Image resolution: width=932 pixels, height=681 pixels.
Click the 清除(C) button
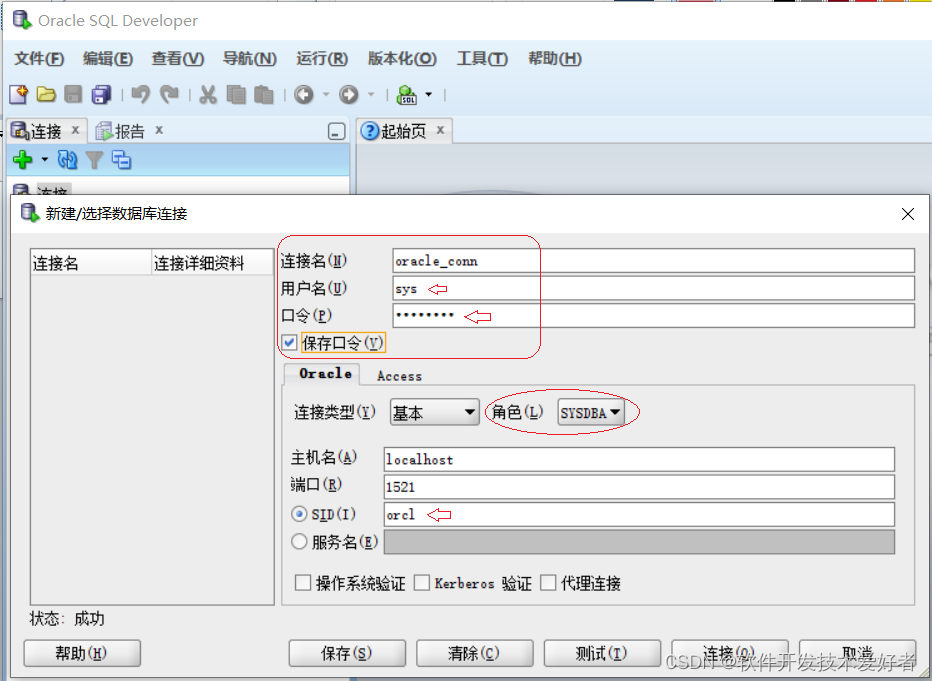(474, 654)
